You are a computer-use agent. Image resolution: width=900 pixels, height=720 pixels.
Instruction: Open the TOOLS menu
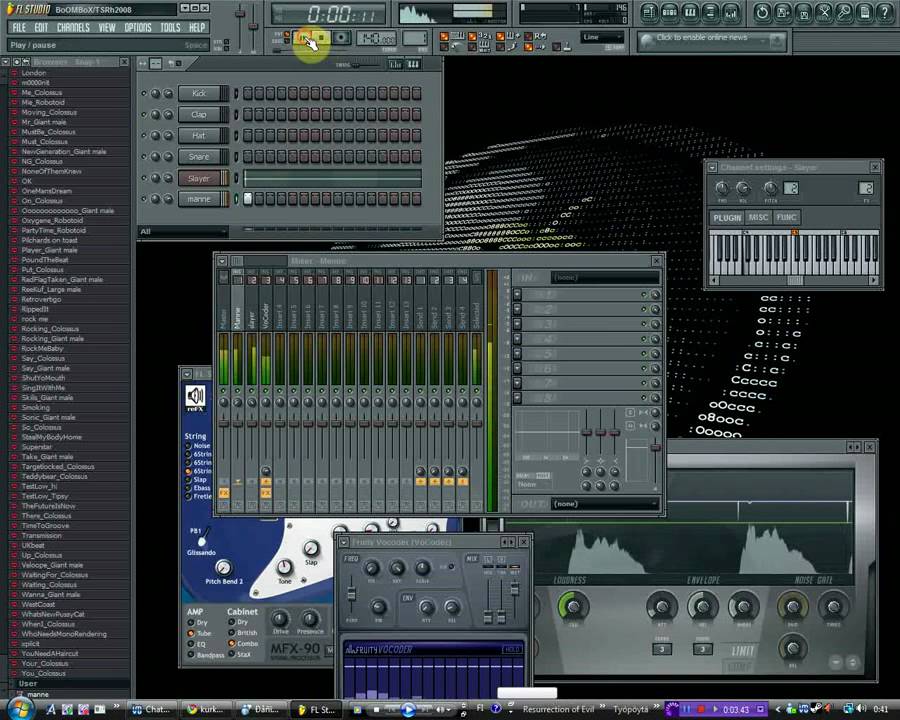coord(170,28)
